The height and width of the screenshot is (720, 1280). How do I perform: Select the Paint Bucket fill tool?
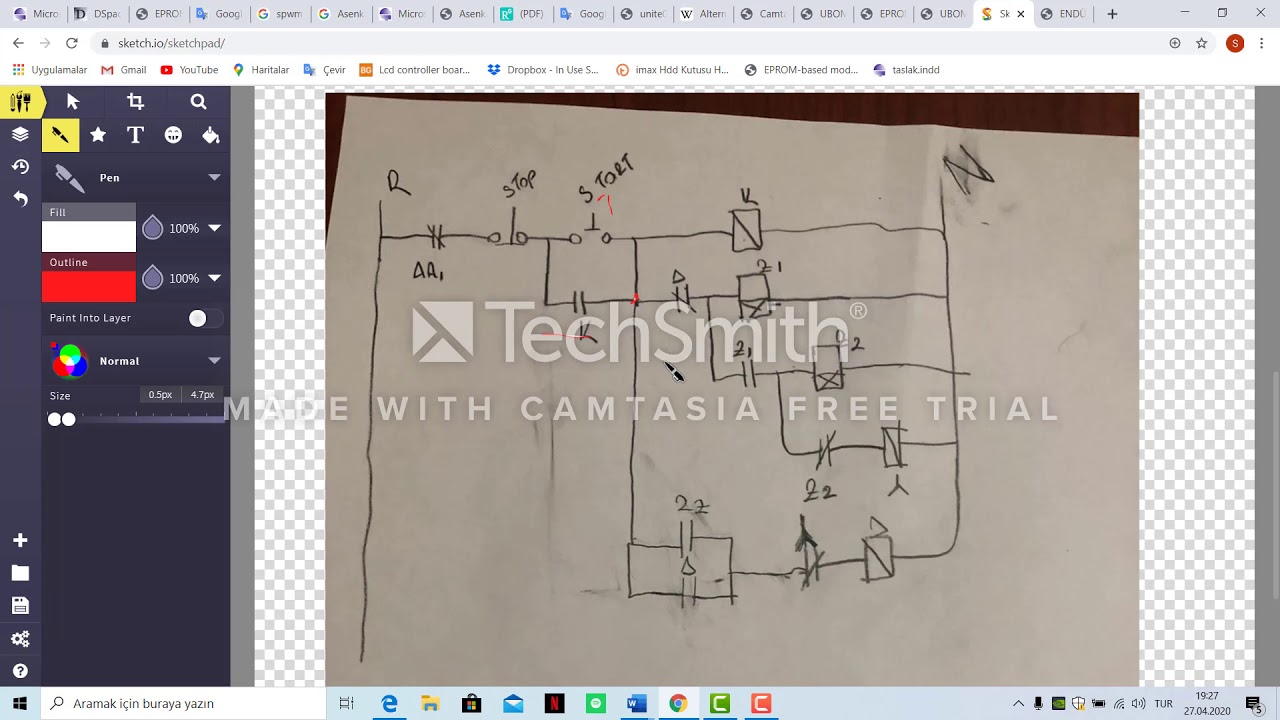click(210, 135)
